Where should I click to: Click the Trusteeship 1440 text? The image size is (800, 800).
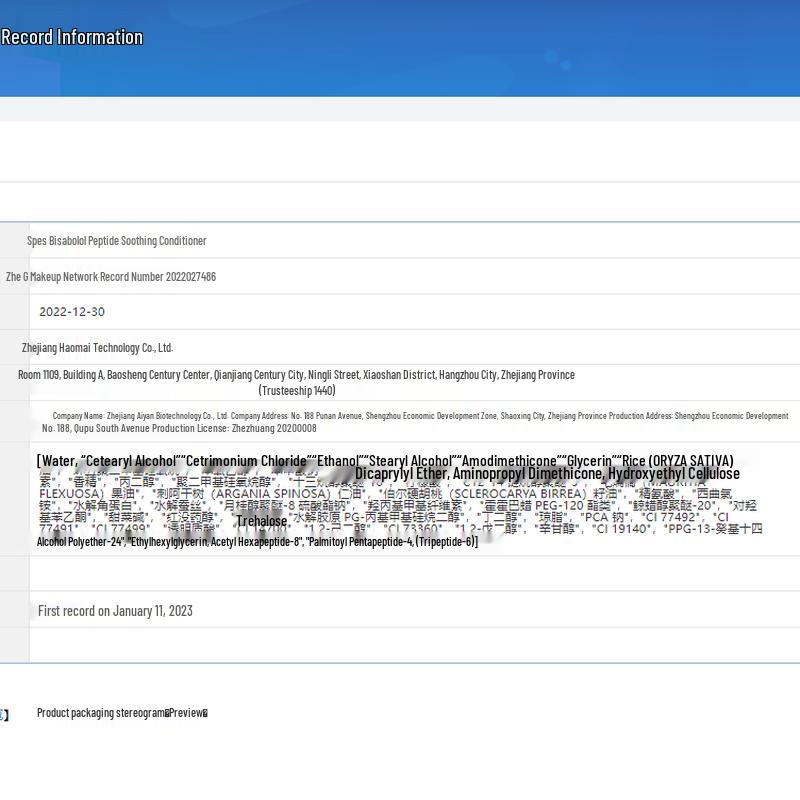click(x=297, y=391)
